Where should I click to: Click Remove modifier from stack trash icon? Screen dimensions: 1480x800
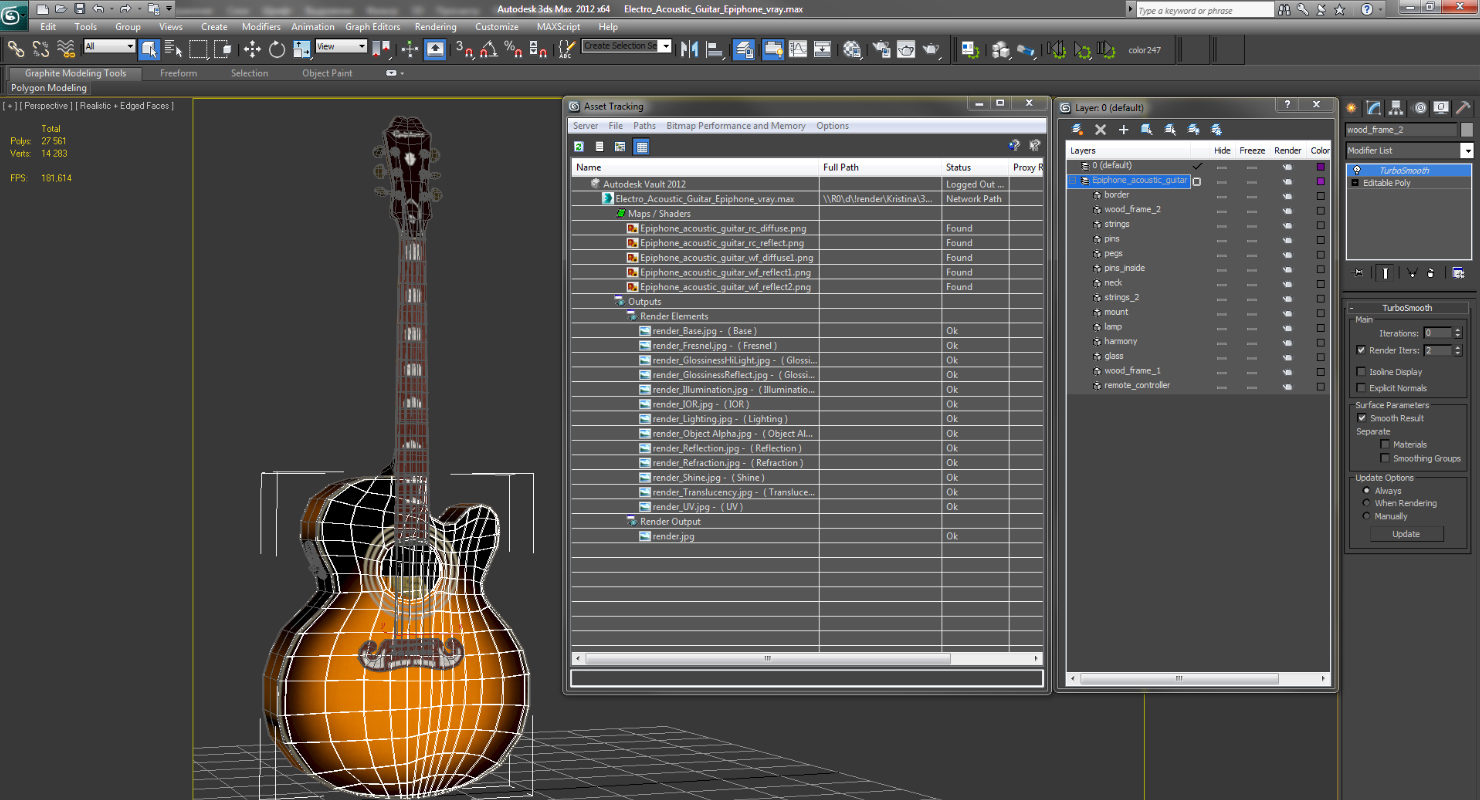pos(1432,273)
